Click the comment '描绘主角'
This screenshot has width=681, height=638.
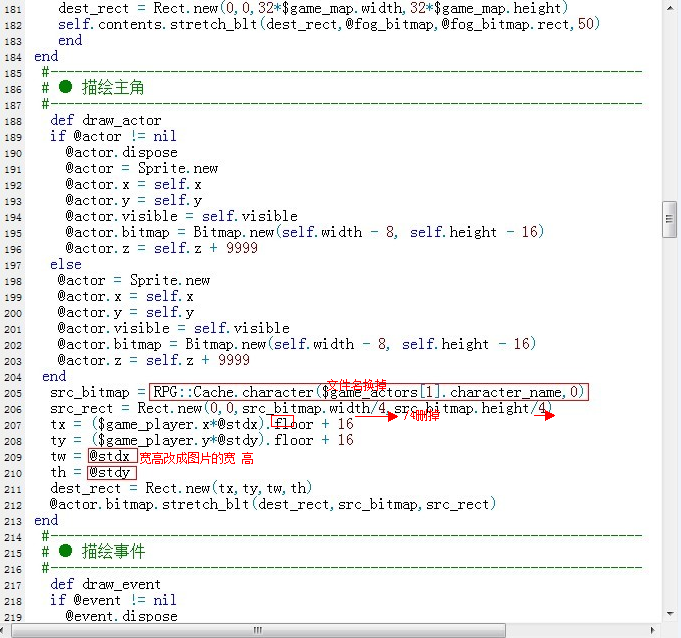[113, 88]
